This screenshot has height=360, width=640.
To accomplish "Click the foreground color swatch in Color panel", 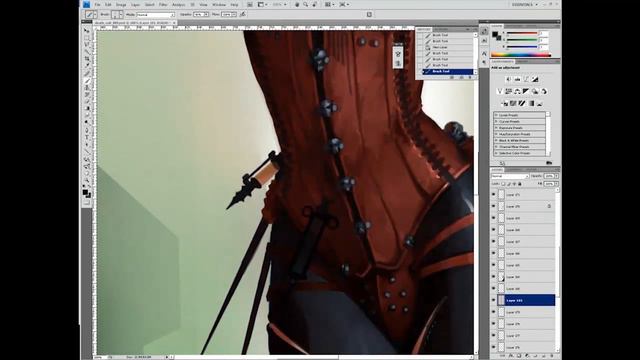I will (x=495, y=35).
